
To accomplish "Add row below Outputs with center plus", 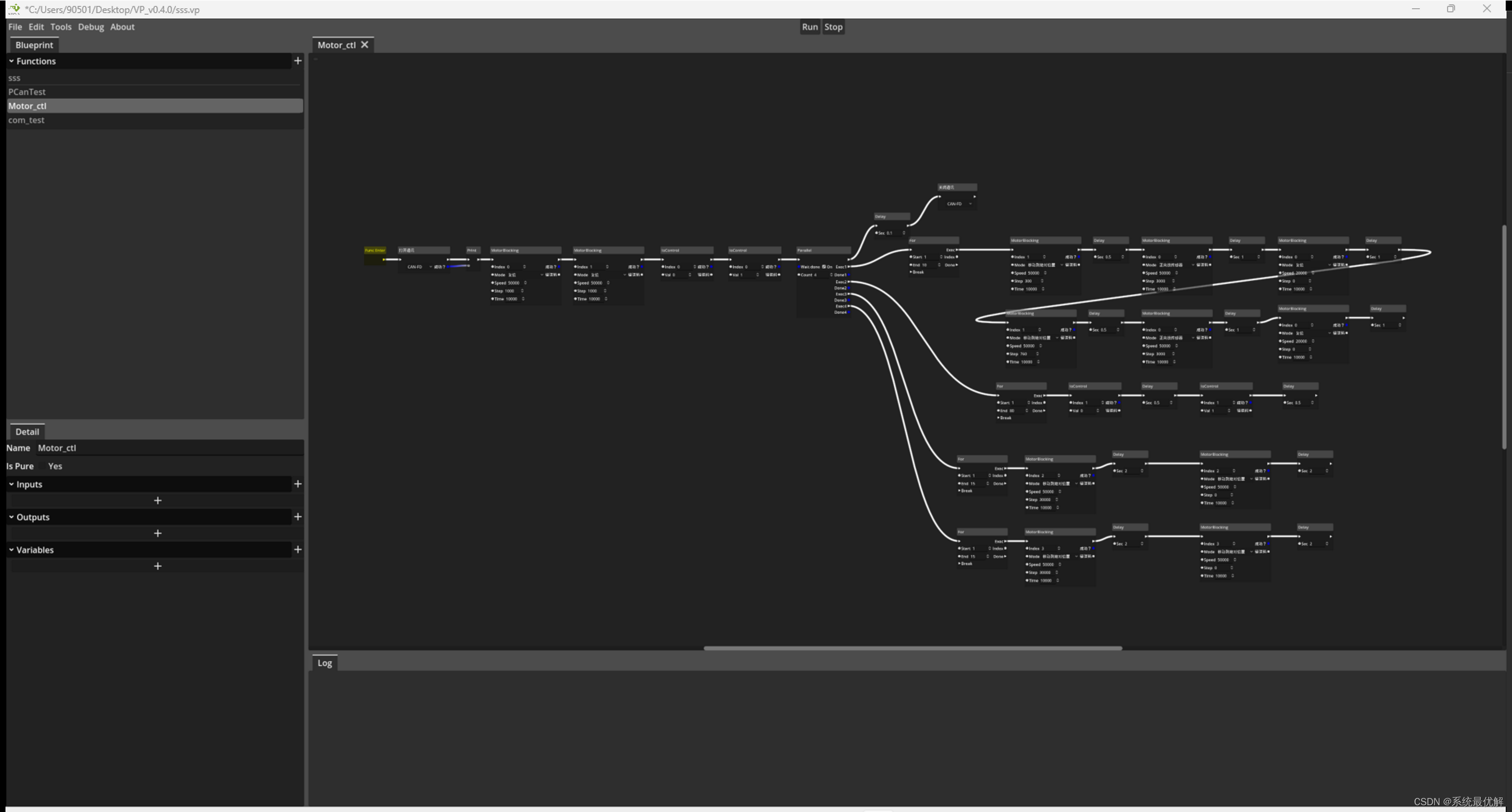I will (x=157, y=533).
